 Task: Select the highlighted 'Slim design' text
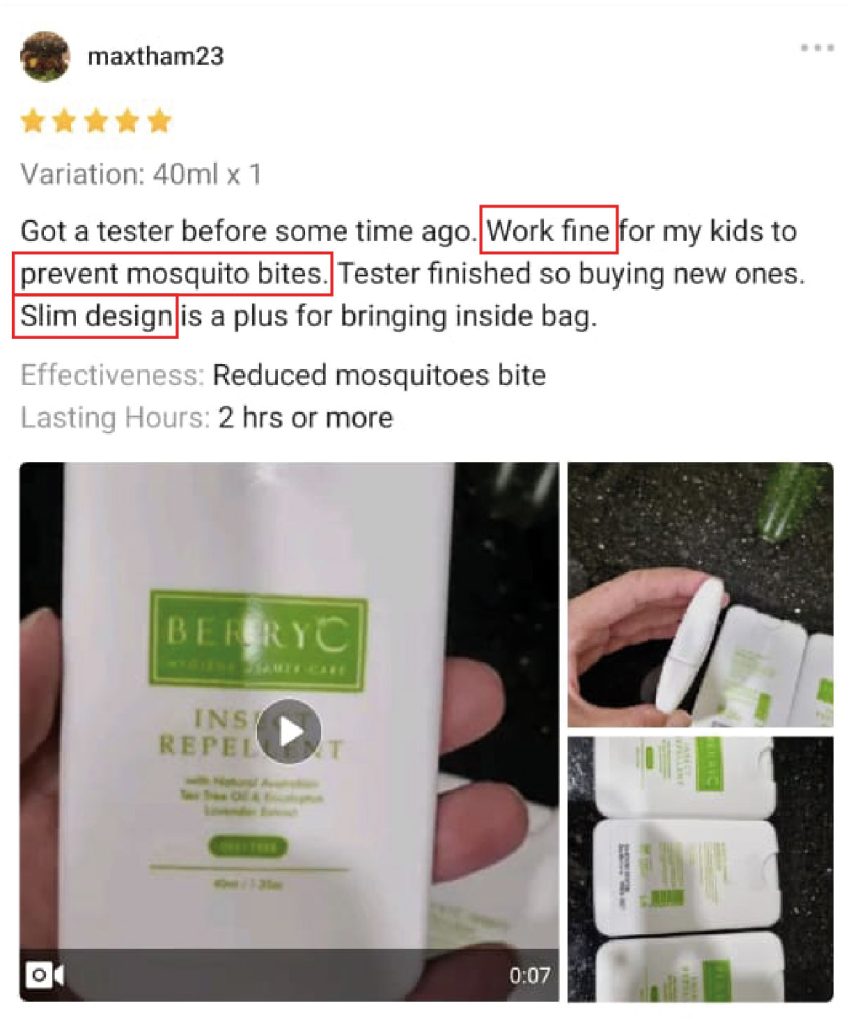(x=95, y=317)
